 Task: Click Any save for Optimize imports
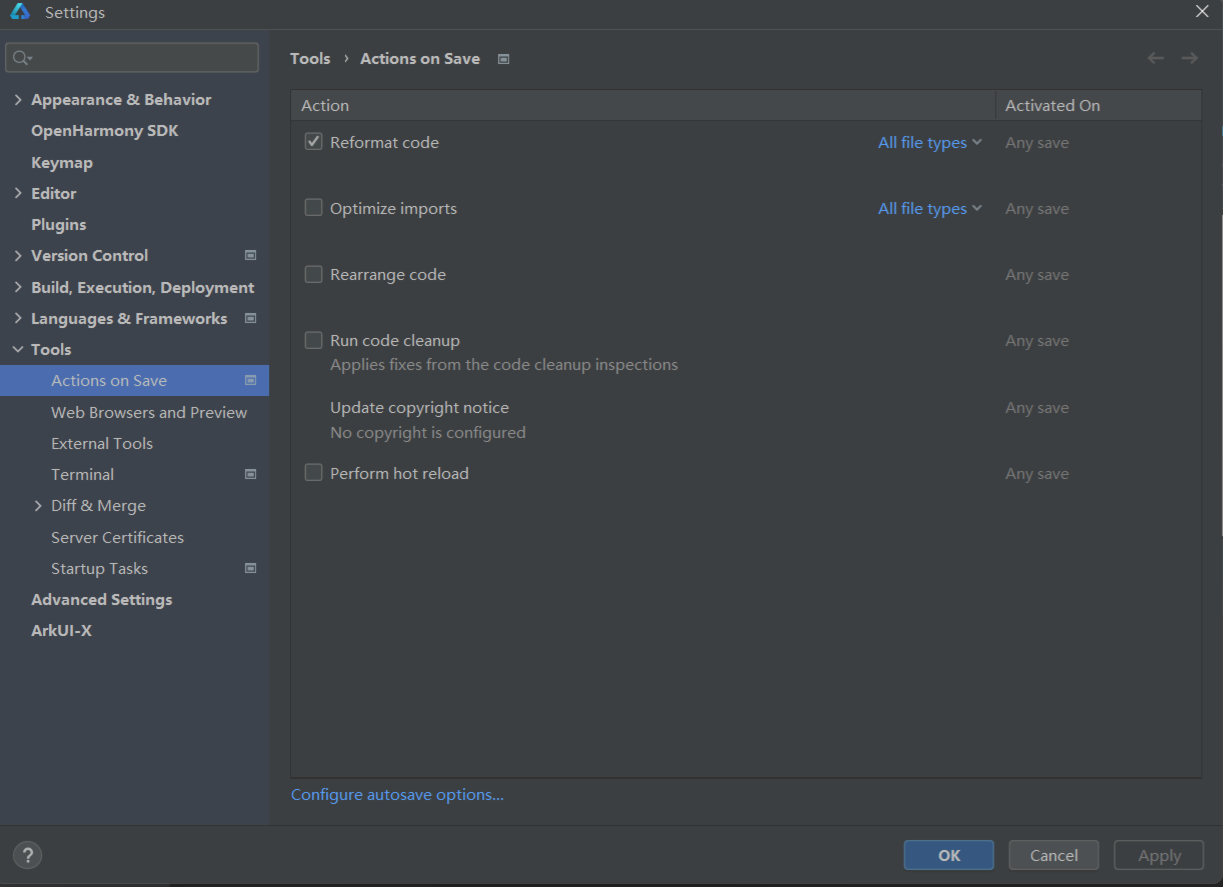click(x=1037, y=209)
